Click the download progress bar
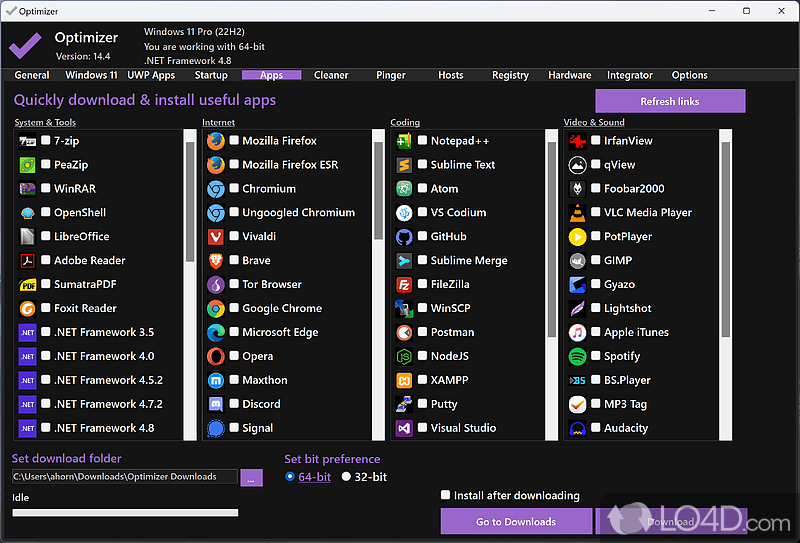 click(125, 512)
